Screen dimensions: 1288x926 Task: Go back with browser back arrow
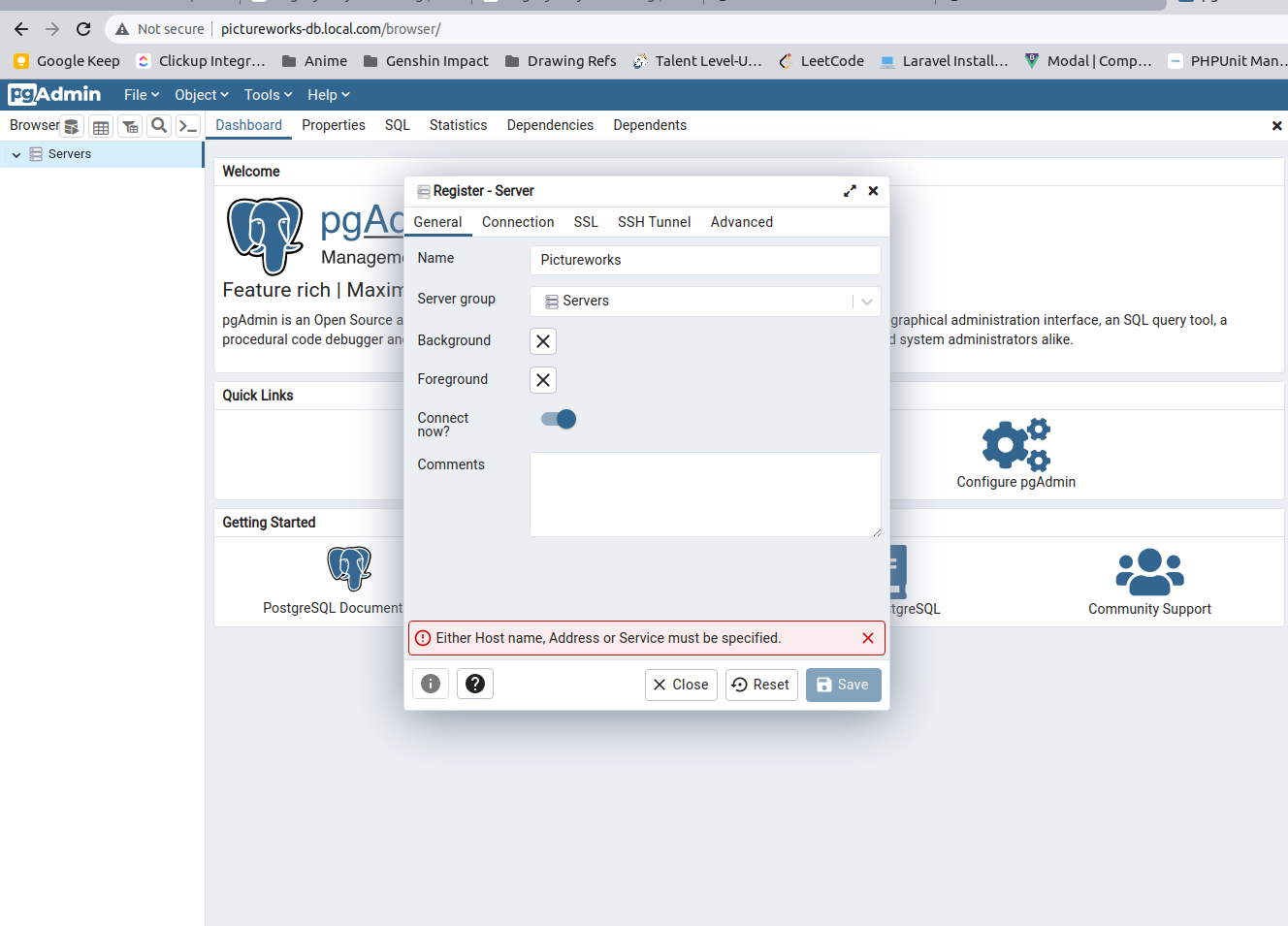(21, 29)
